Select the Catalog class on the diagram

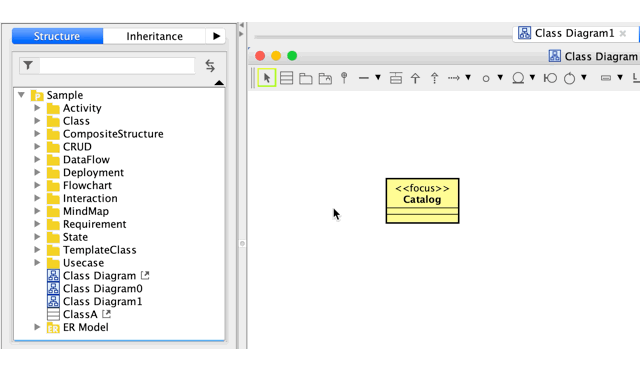(x=422, y=201)
